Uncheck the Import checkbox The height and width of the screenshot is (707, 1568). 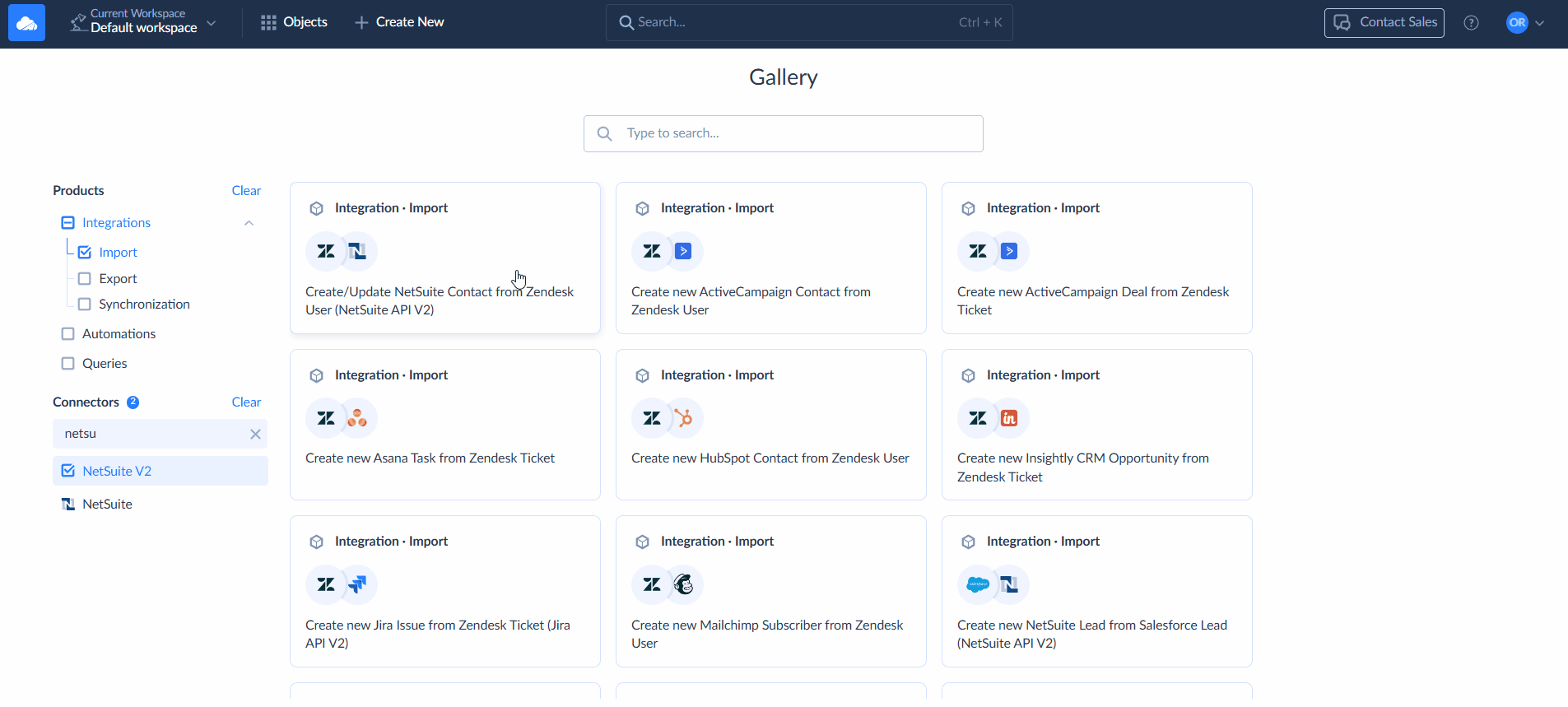(85, 253)
